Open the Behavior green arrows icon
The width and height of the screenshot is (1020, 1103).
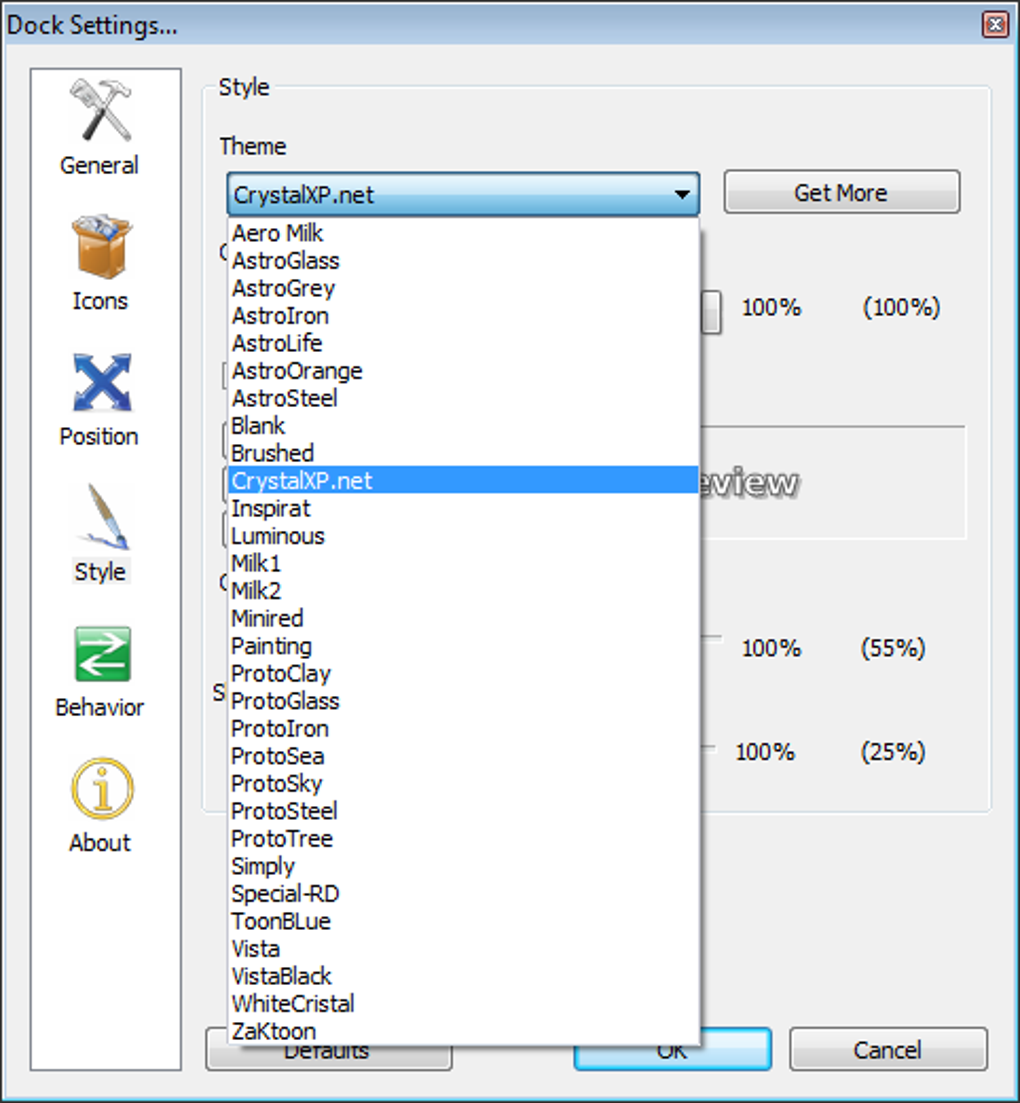pos(101,654)
